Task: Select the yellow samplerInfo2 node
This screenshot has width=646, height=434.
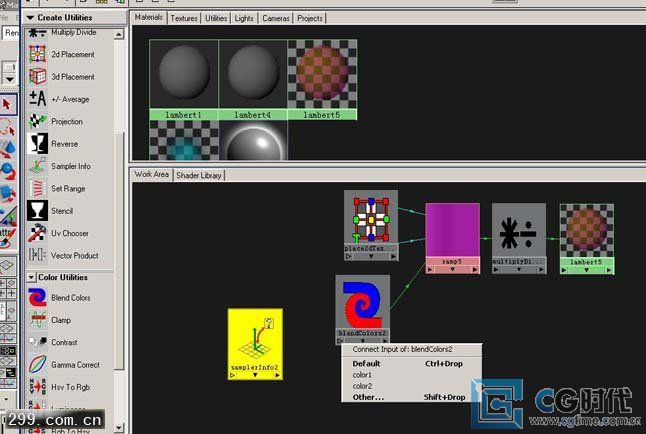Action: point(255,344)
